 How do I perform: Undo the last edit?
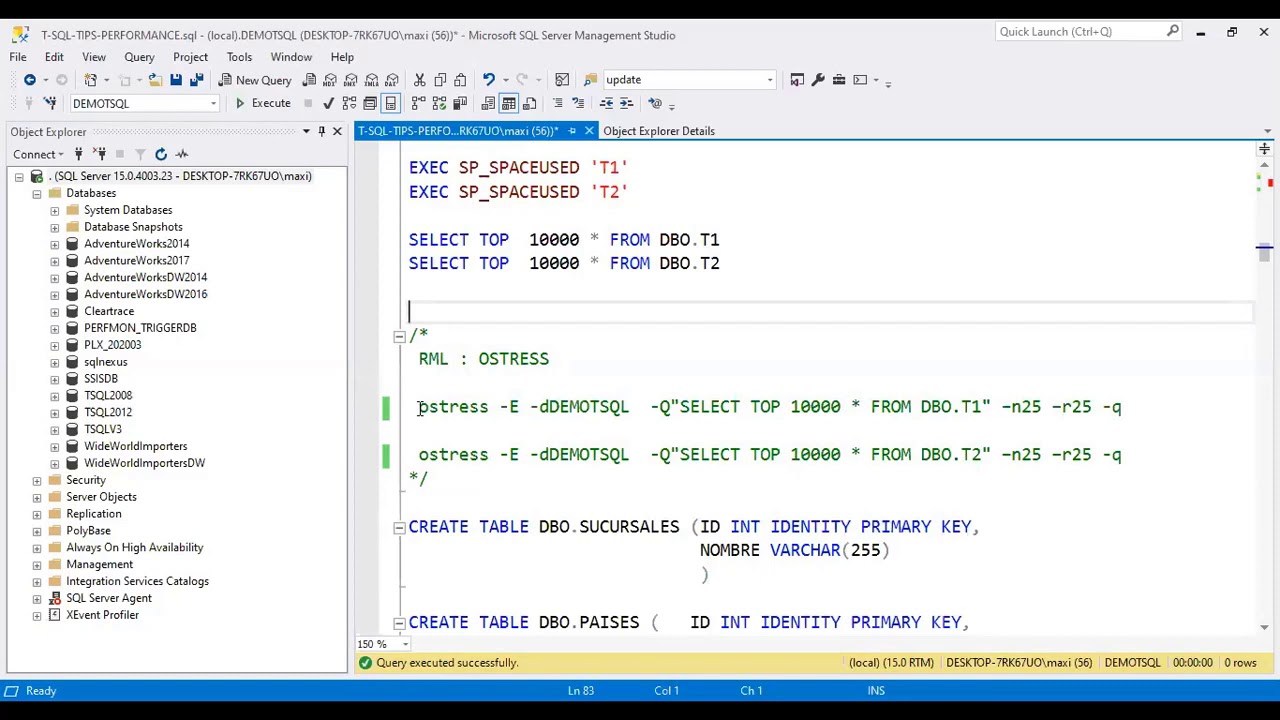pyautogui.click(x=488, y=79)
